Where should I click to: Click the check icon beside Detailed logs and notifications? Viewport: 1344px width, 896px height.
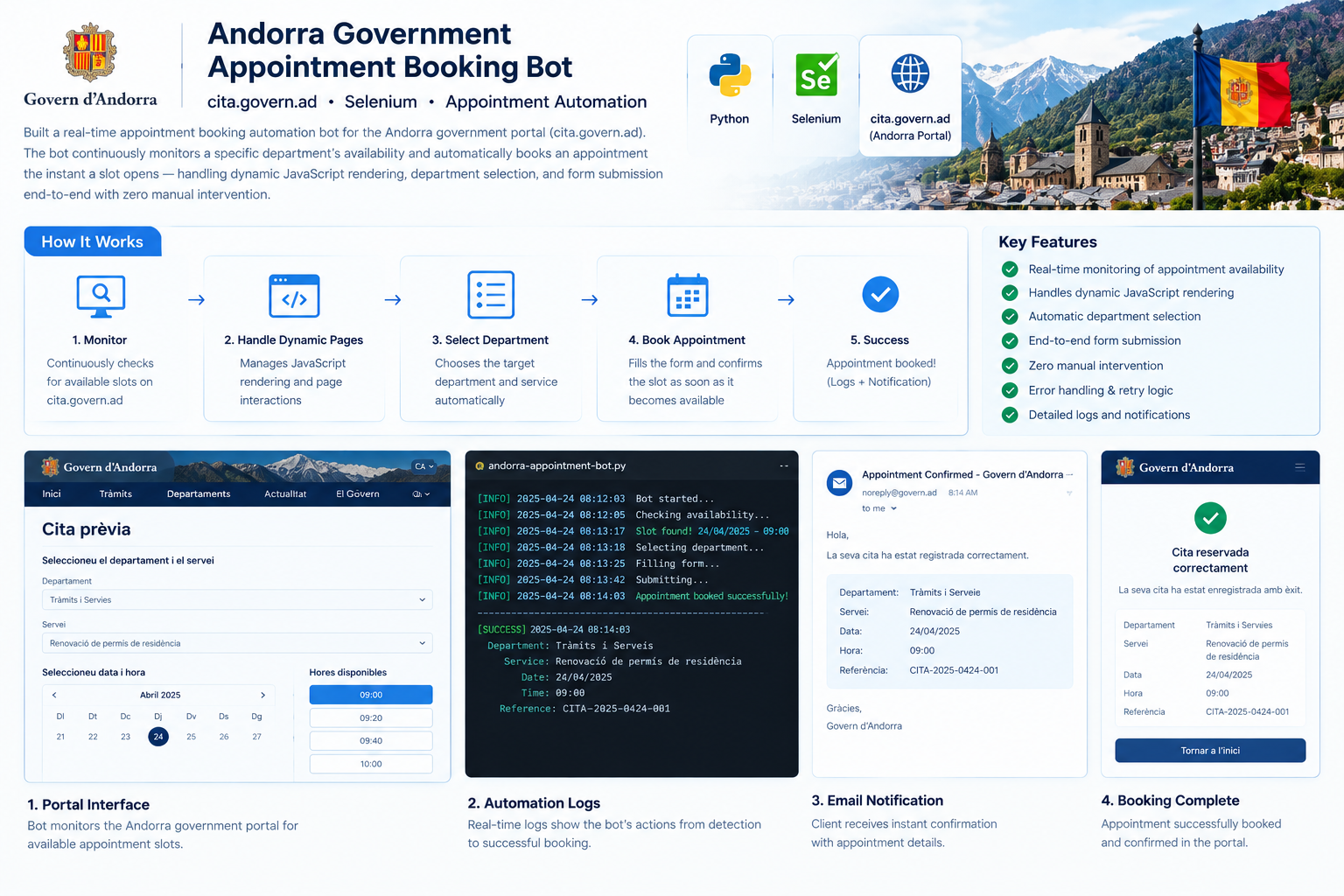click(1010, 415)
